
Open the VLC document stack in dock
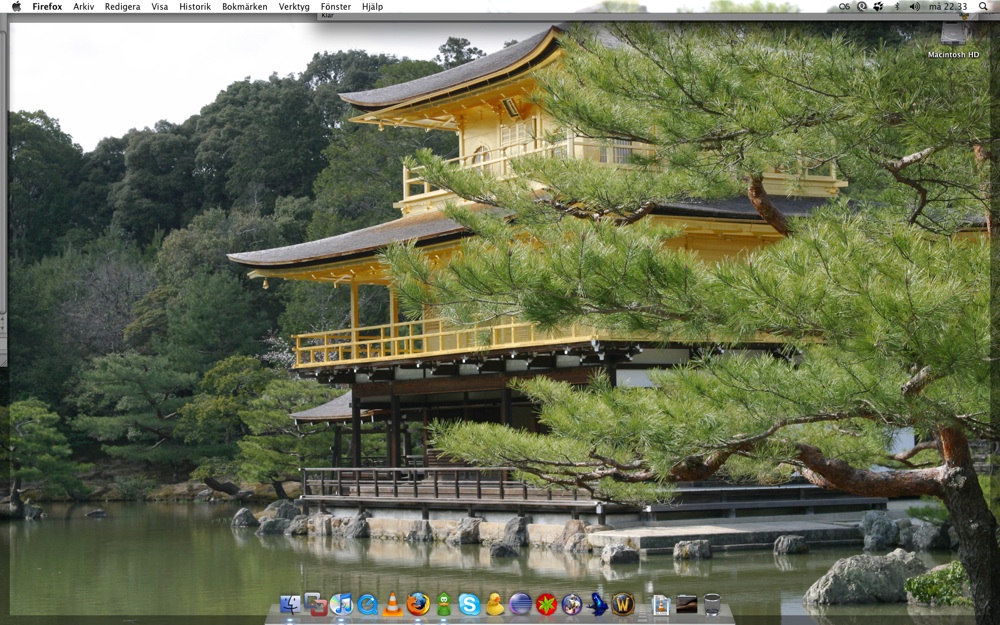tap(661, 604)
